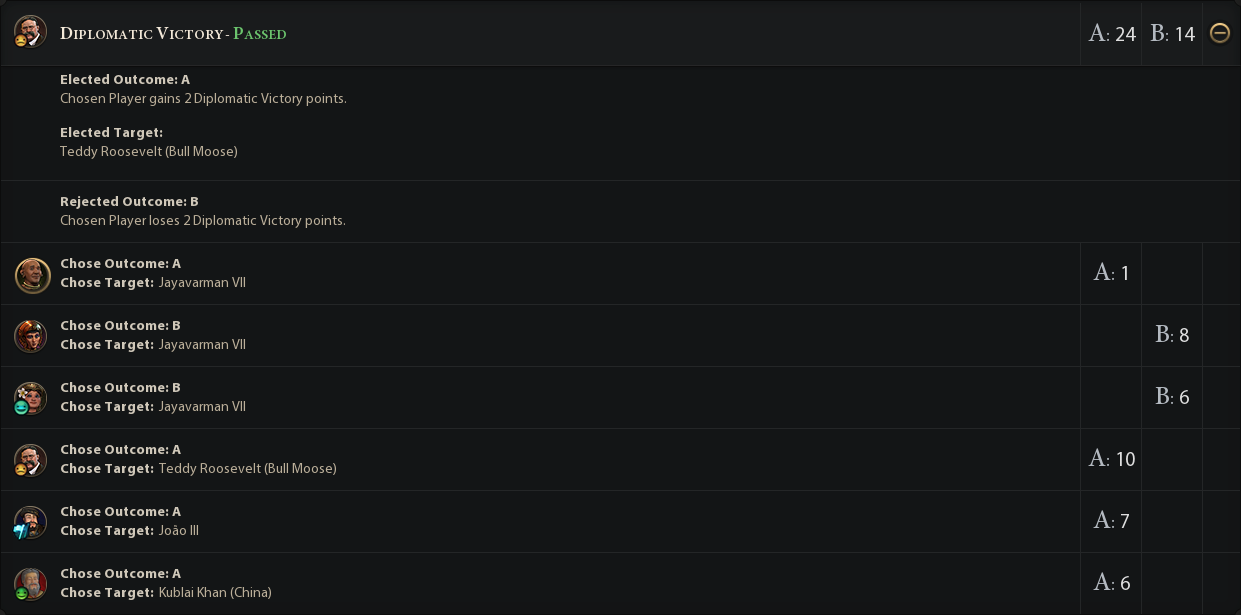Click the leader portrait beside the Diplomatic Victory title
This screenshot has height=615, width=1241.
30,32
